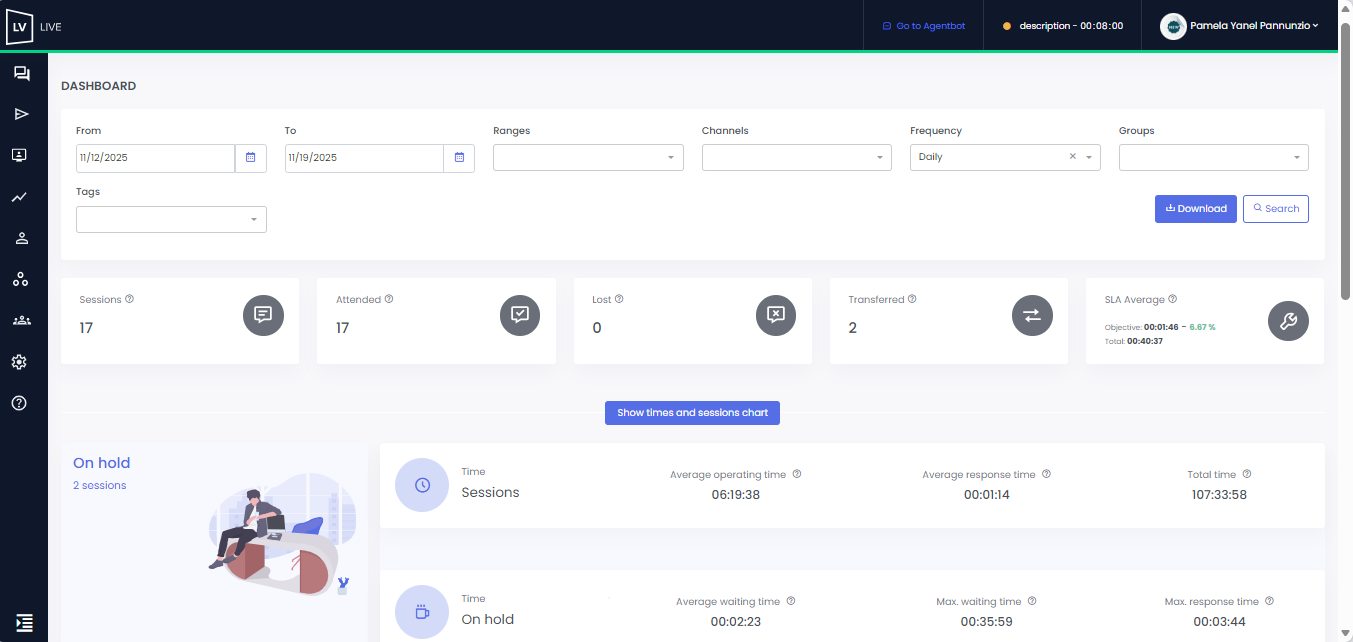1353x642 pixels.
Task: Click the Total time info icon
Action: pyautogui.click(x=1247, y=475)
